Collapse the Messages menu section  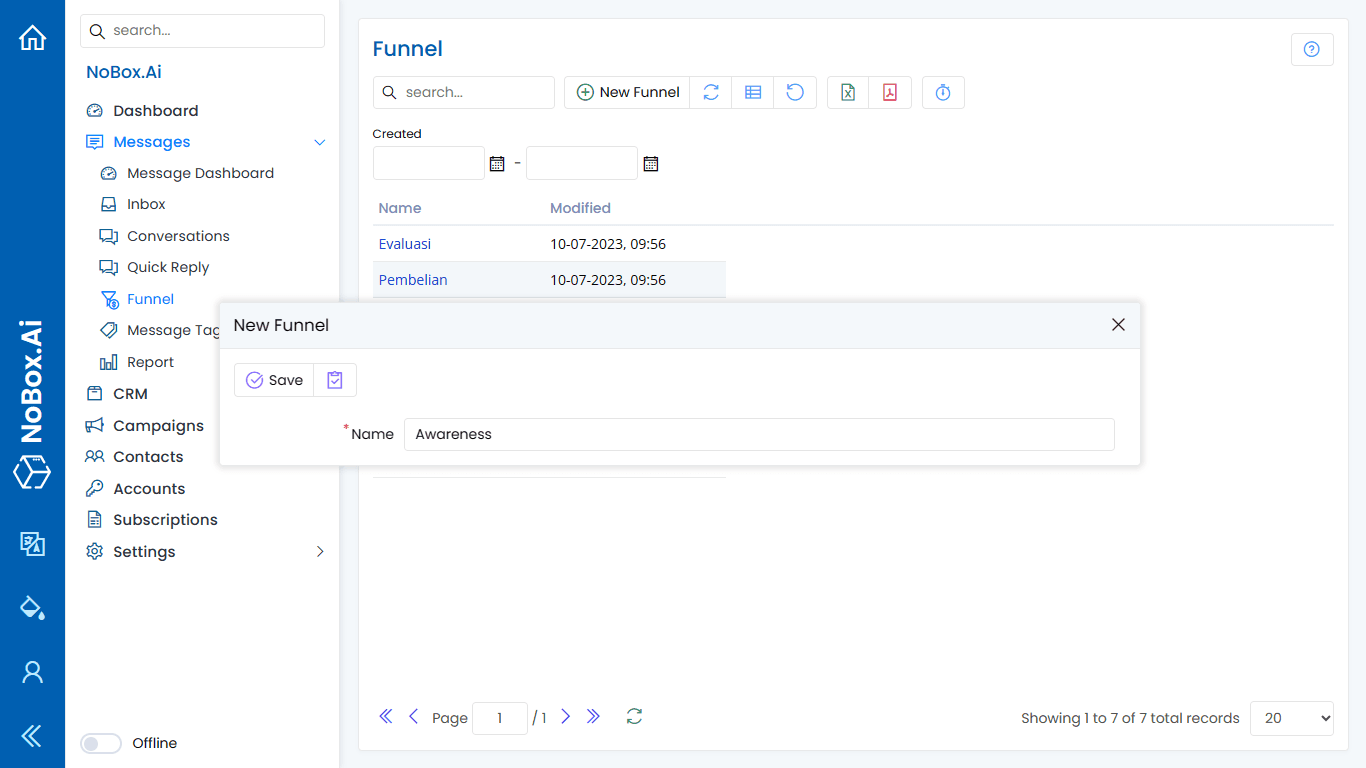tap(319, 142)
